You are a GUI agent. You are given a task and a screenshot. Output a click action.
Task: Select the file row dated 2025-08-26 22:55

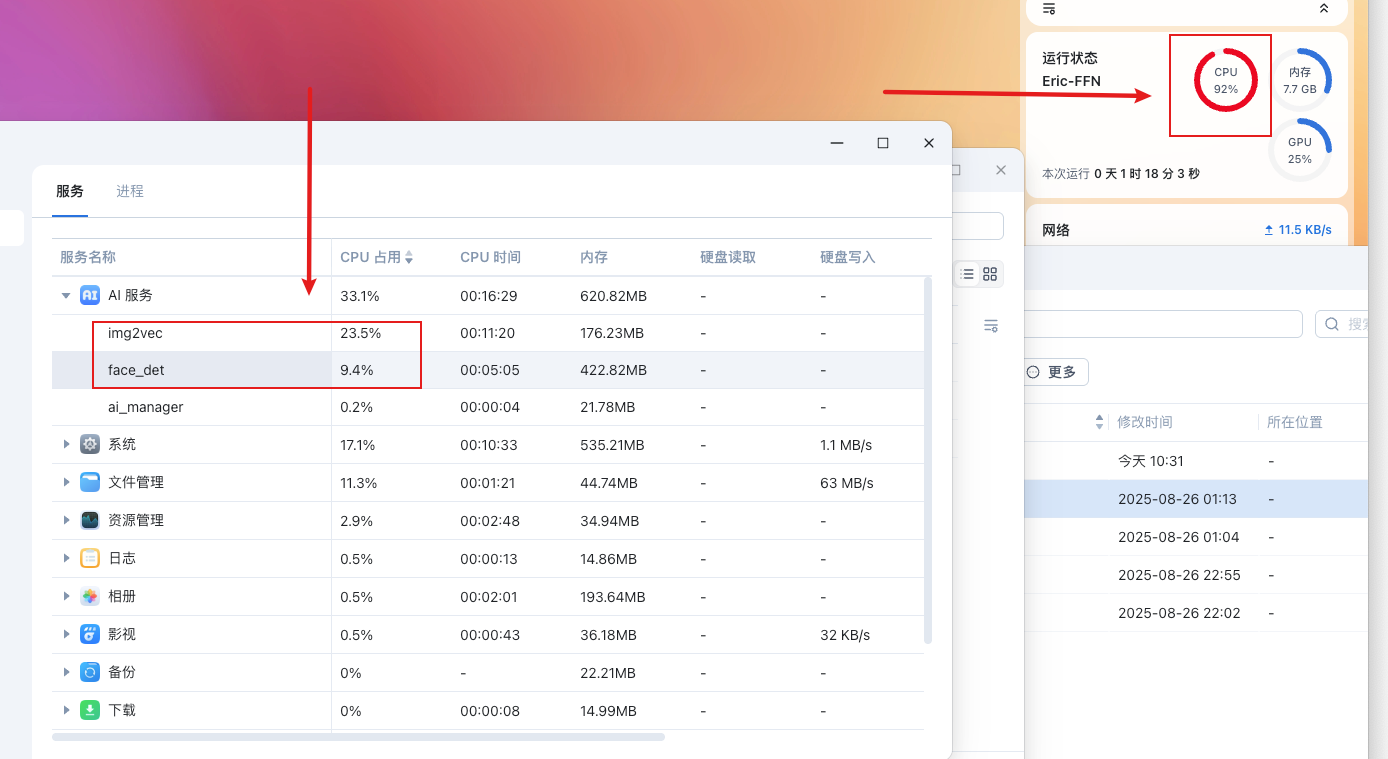coord(1197,575)
